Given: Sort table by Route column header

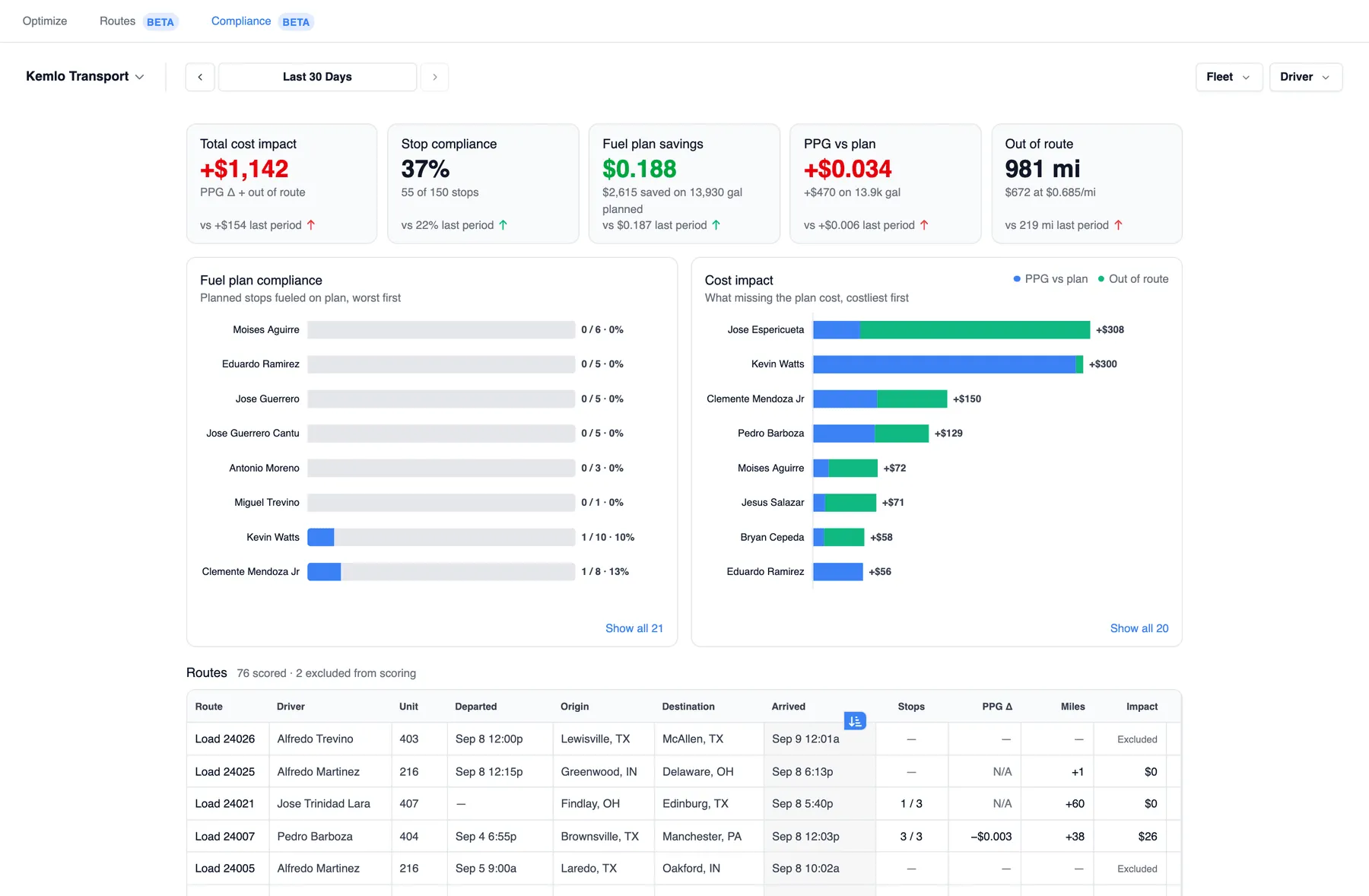Looking at the screenshot, I should click(209, 707).
